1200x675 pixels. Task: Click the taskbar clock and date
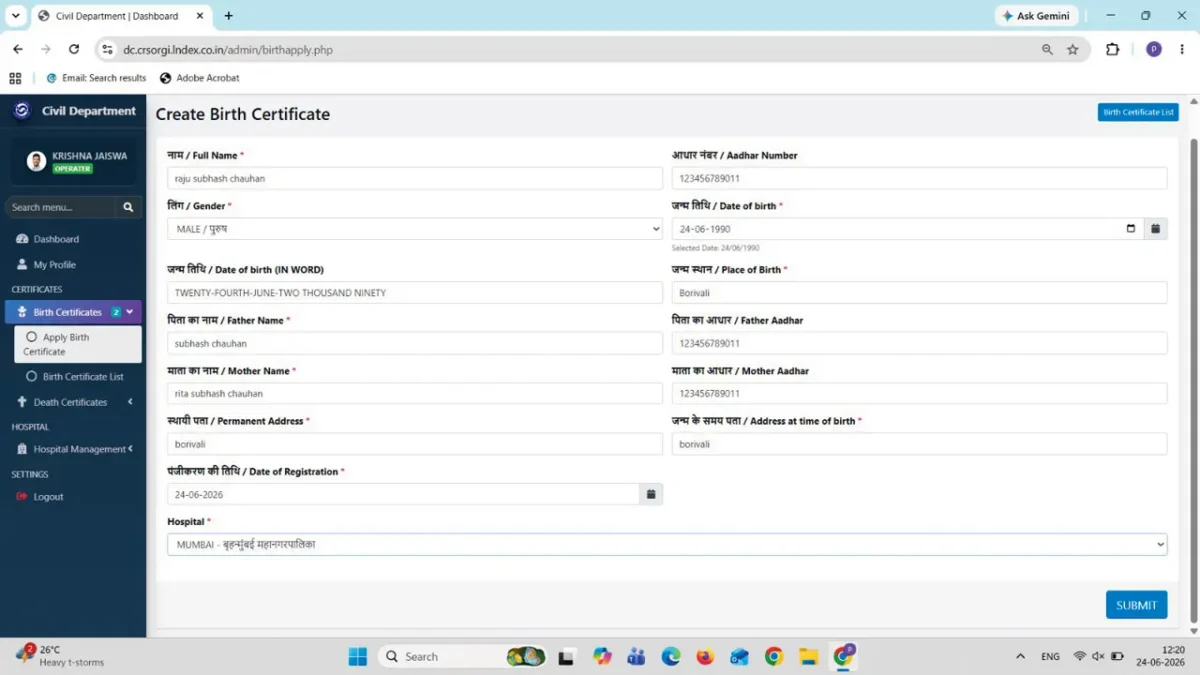1162,656
